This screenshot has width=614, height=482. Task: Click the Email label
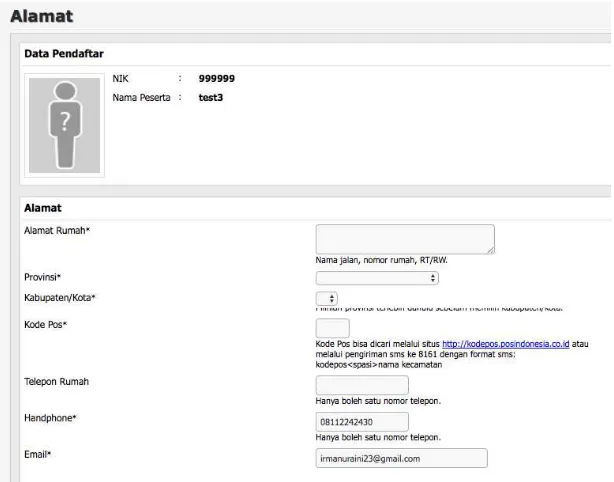point(38,455)
